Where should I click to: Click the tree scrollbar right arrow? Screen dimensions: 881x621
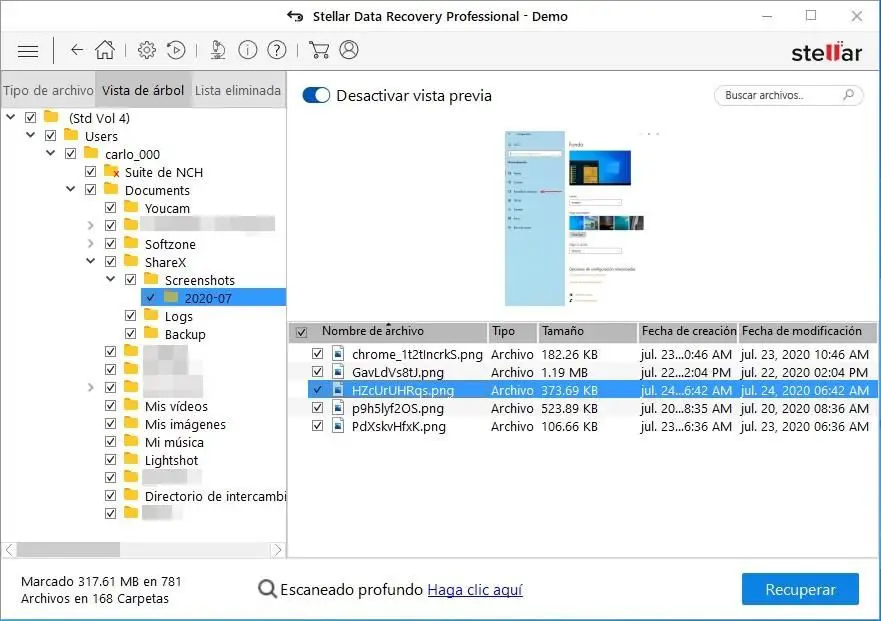277,550
